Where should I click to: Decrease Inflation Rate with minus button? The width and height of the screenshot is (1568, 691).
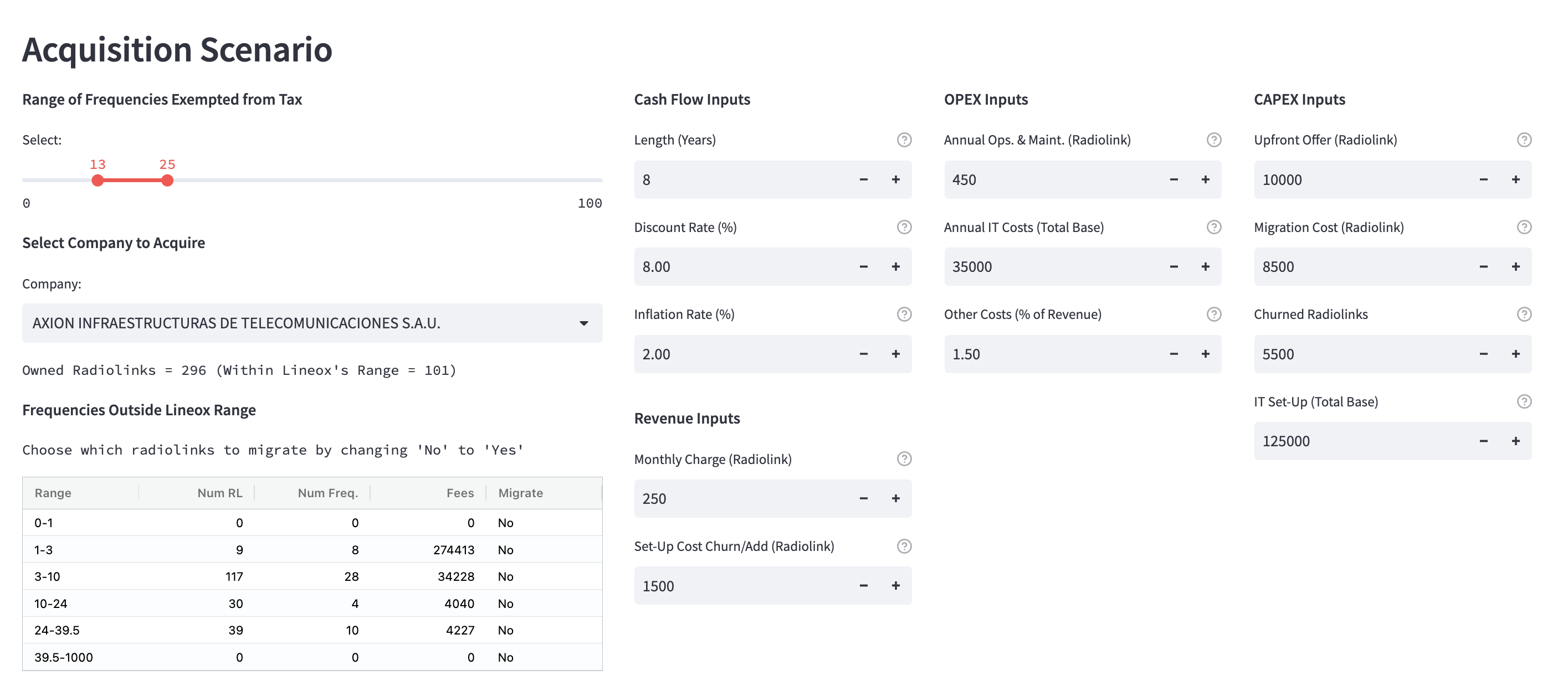(863, 354)
